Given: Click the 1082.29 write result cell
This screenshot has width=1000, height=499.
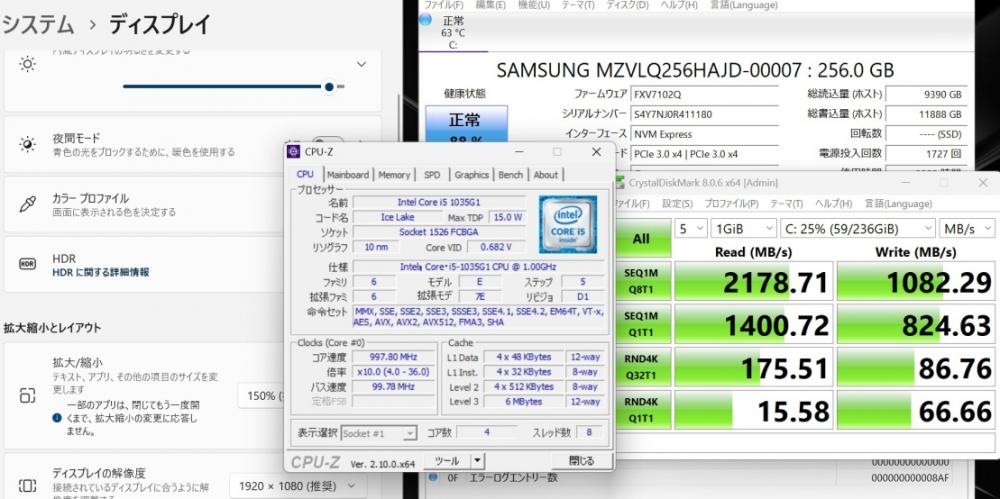Looking at the screenshot, I should [x=916, y=281].
